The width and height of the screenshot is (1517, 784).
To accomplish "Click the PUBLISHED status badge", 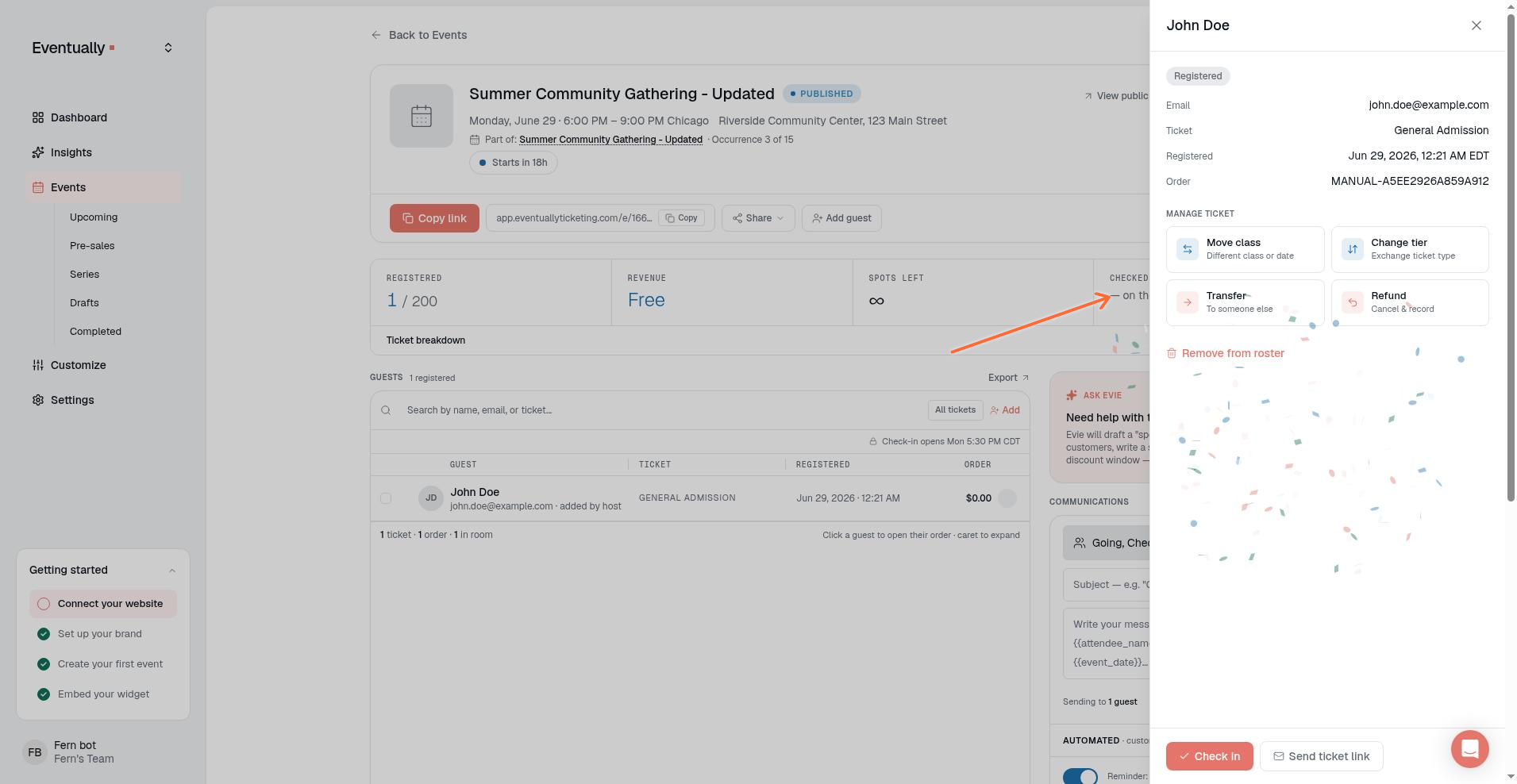I will coord(822,94).
